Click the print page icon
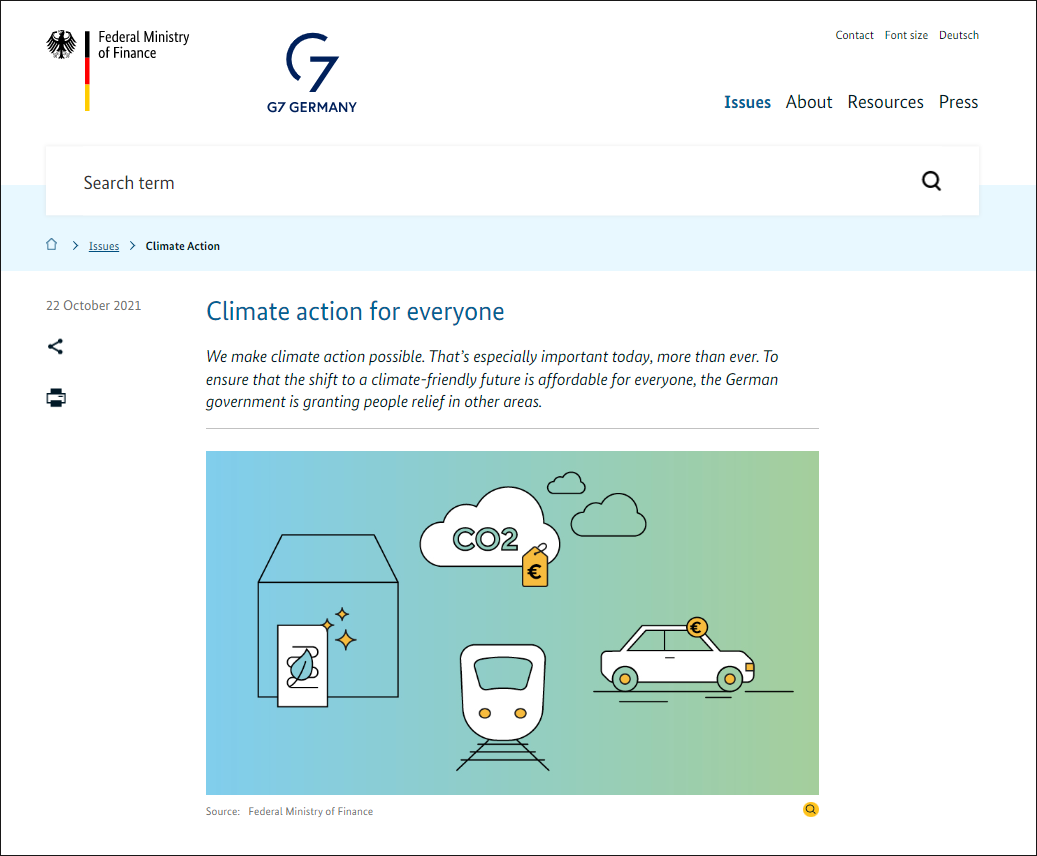 point(56,398)
